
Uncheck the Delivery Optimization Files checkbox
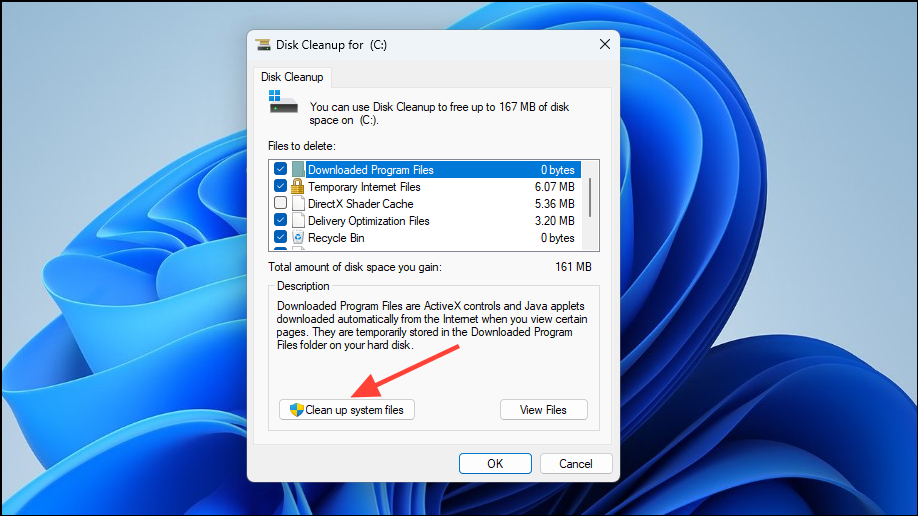(x=280, y=220)
